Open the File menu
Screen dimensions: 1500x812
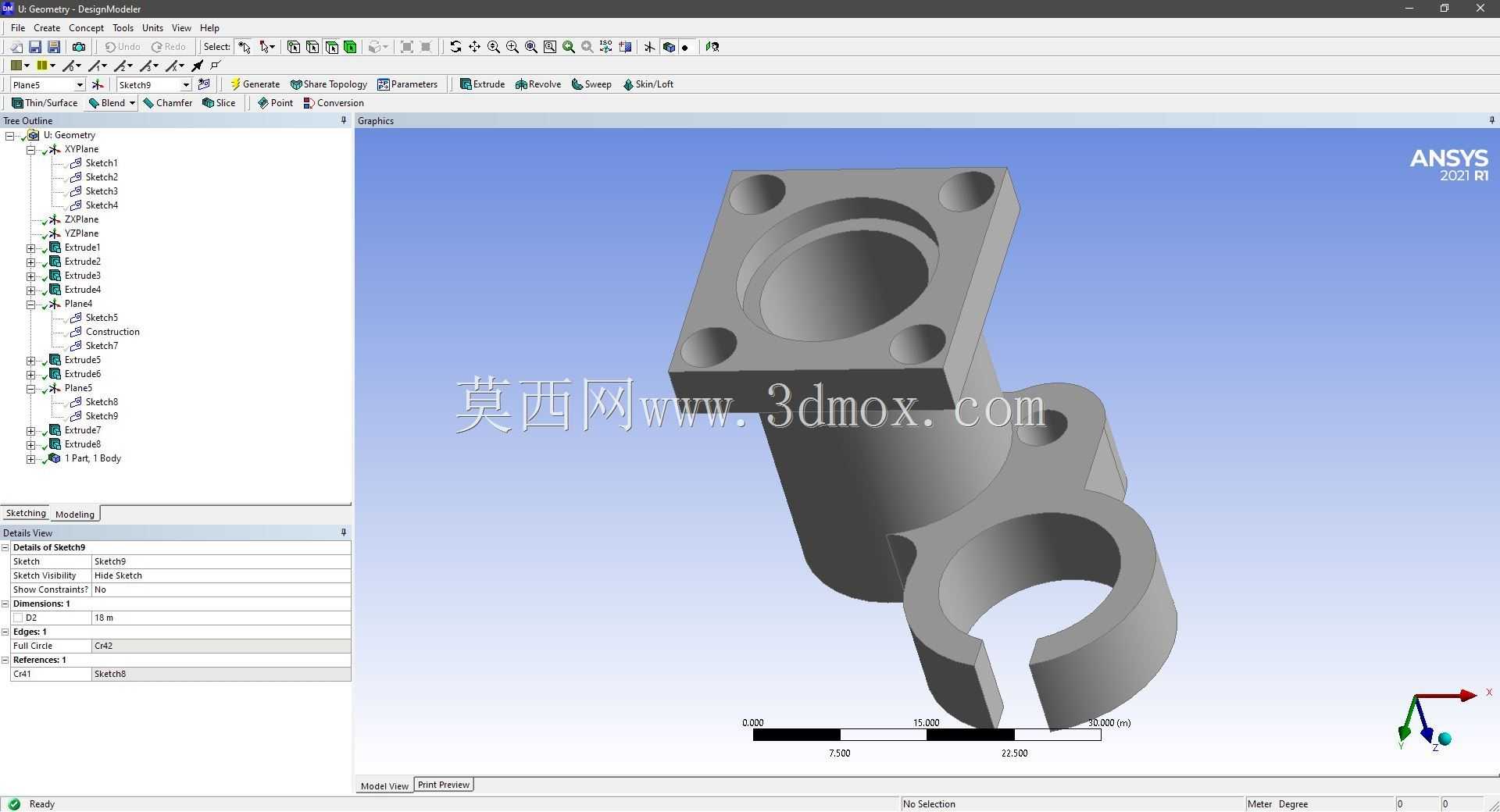coord(18,27)
